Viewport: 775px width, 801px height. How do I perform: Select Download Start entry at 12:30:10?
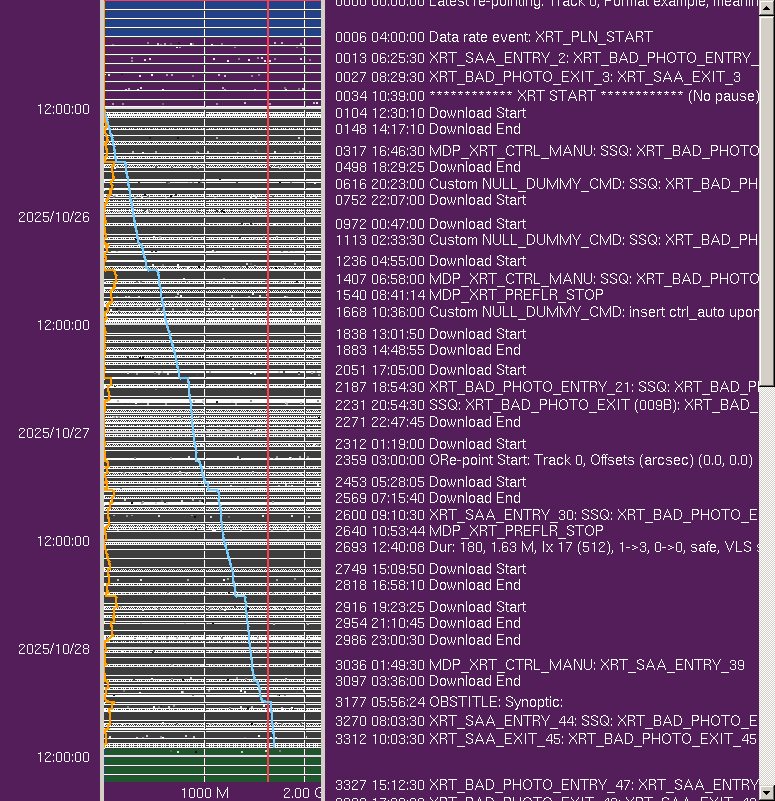pos(430,113)
